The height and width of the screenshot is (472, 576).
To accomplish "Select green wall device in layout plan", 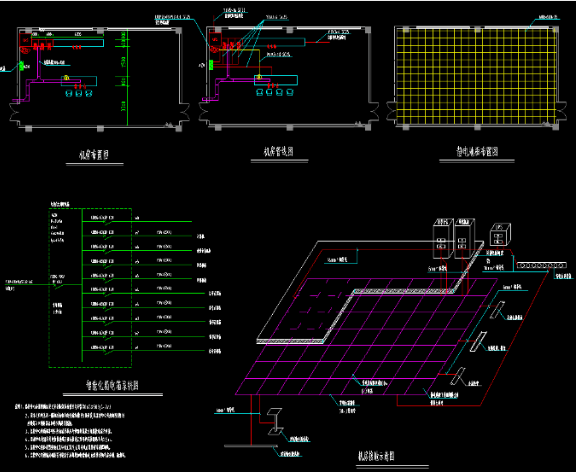I will pos(22,66).
